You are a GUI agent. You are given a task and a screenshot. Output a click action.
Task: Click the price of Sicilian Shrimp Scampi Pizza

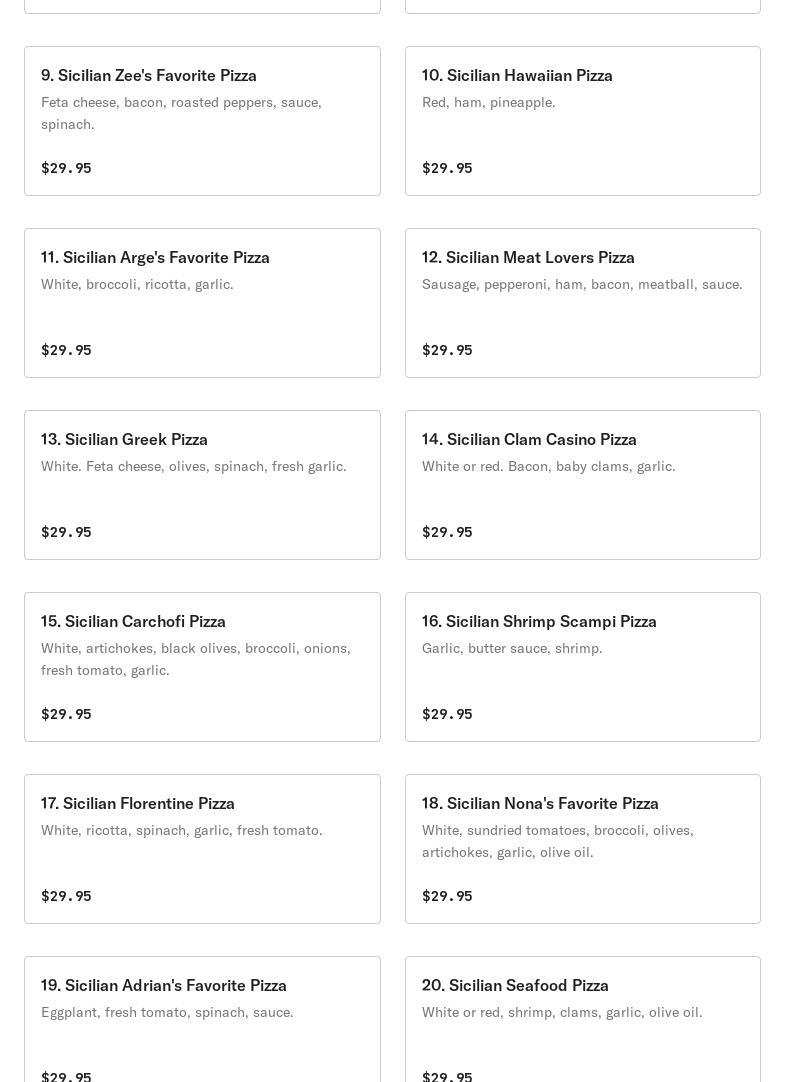pyautogui.click(x=447, y=714)
